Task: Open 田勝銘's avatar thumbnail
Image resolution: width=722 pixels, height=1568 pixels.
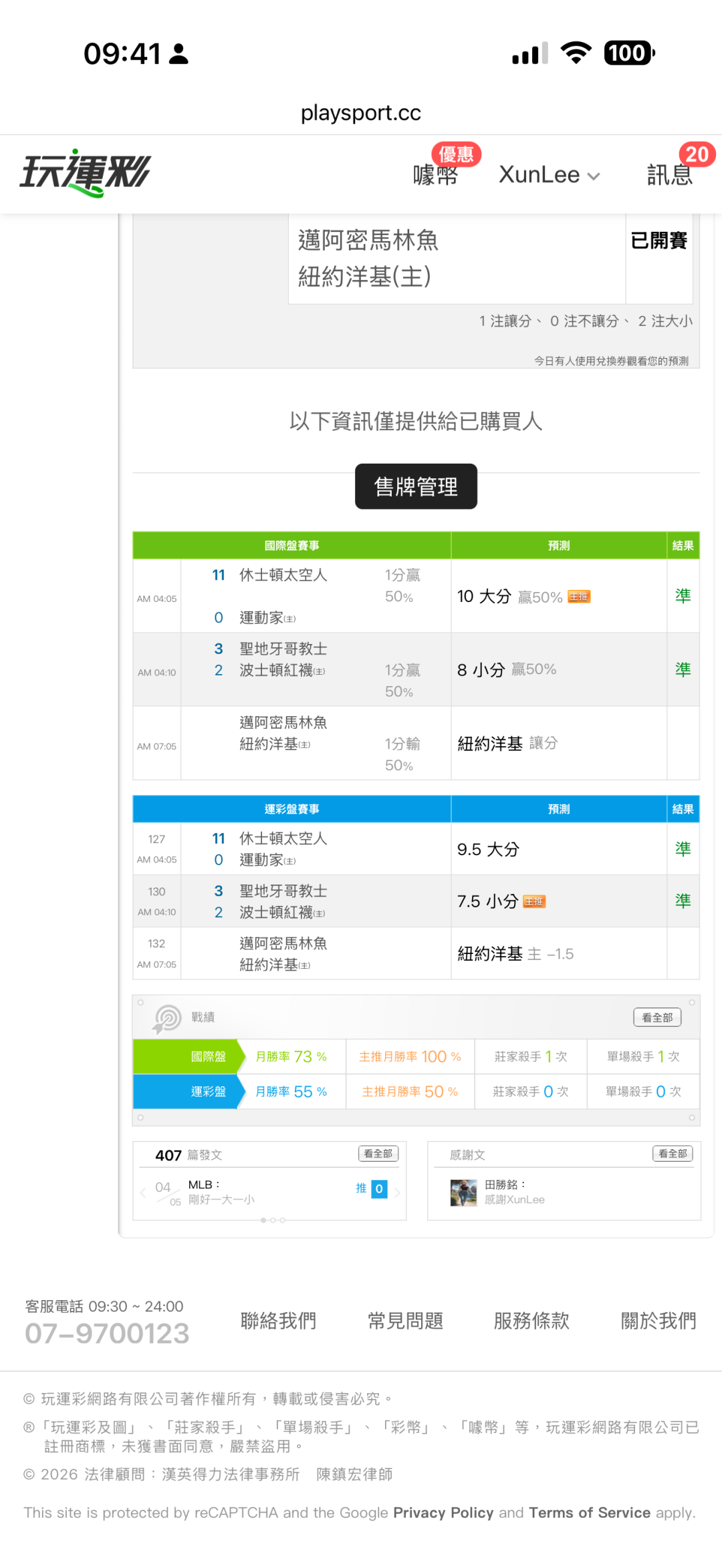Action: (x=463, y=1193)
